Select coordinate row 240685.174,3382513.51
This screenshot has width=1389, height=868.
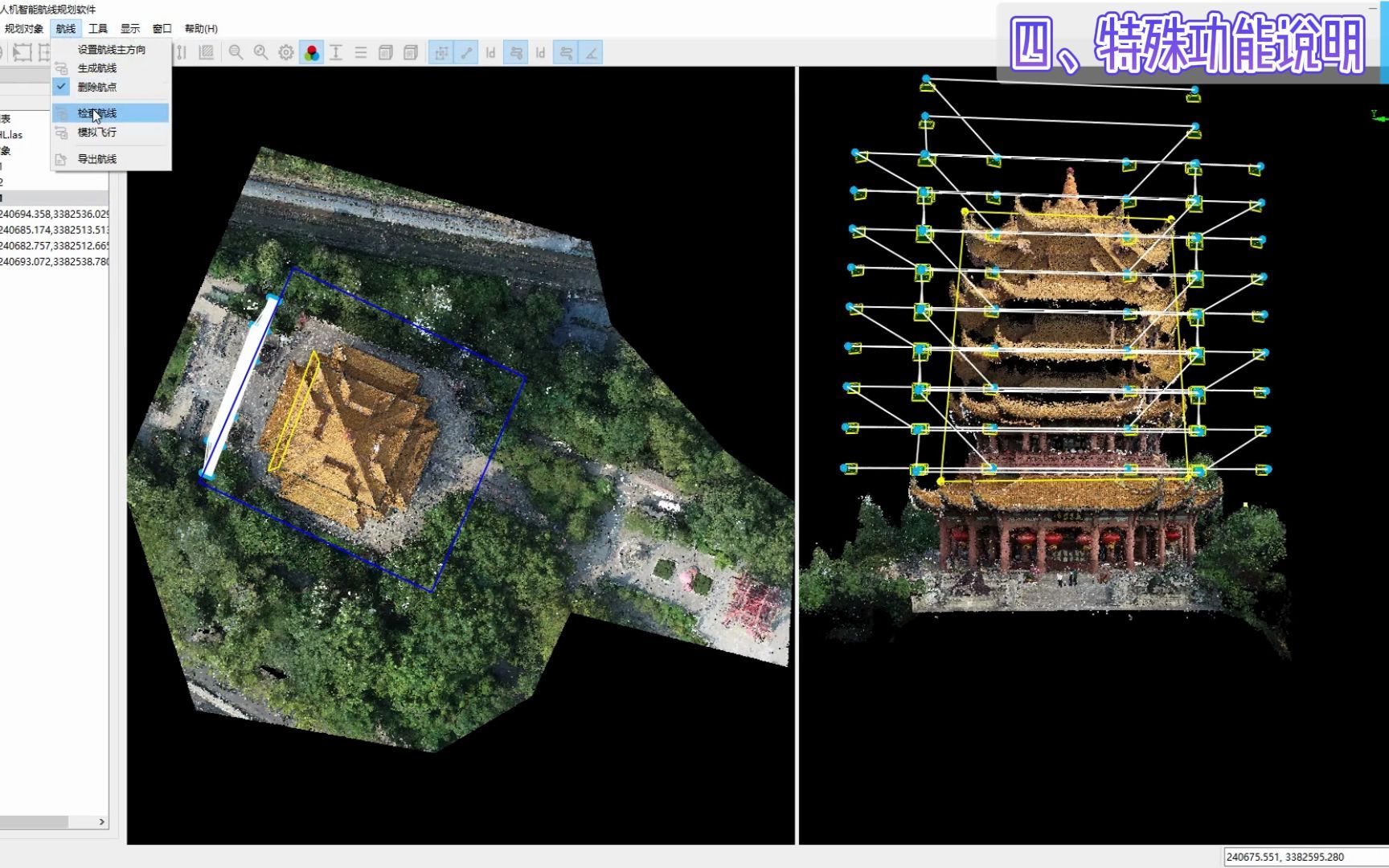(54, 230)
